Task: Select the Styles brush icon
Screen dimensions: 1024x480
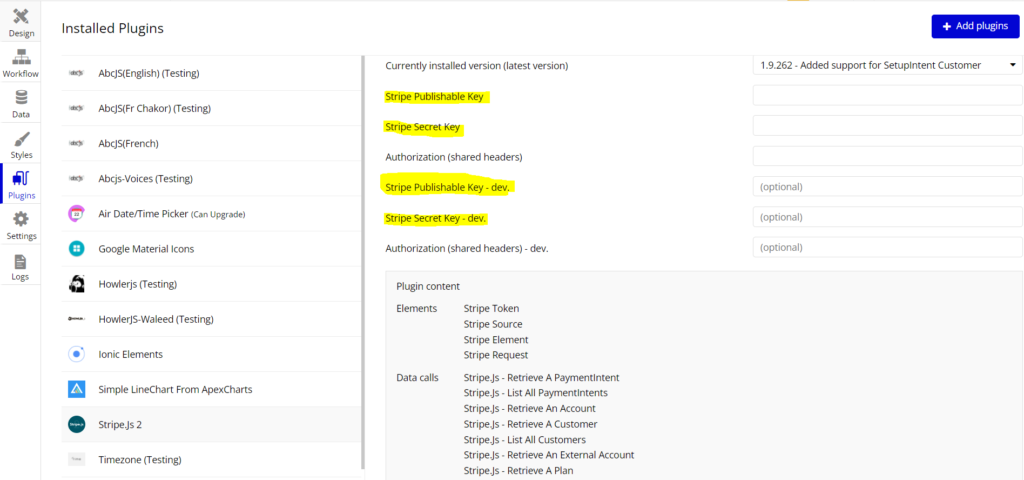Action: [x=21, y=138]
